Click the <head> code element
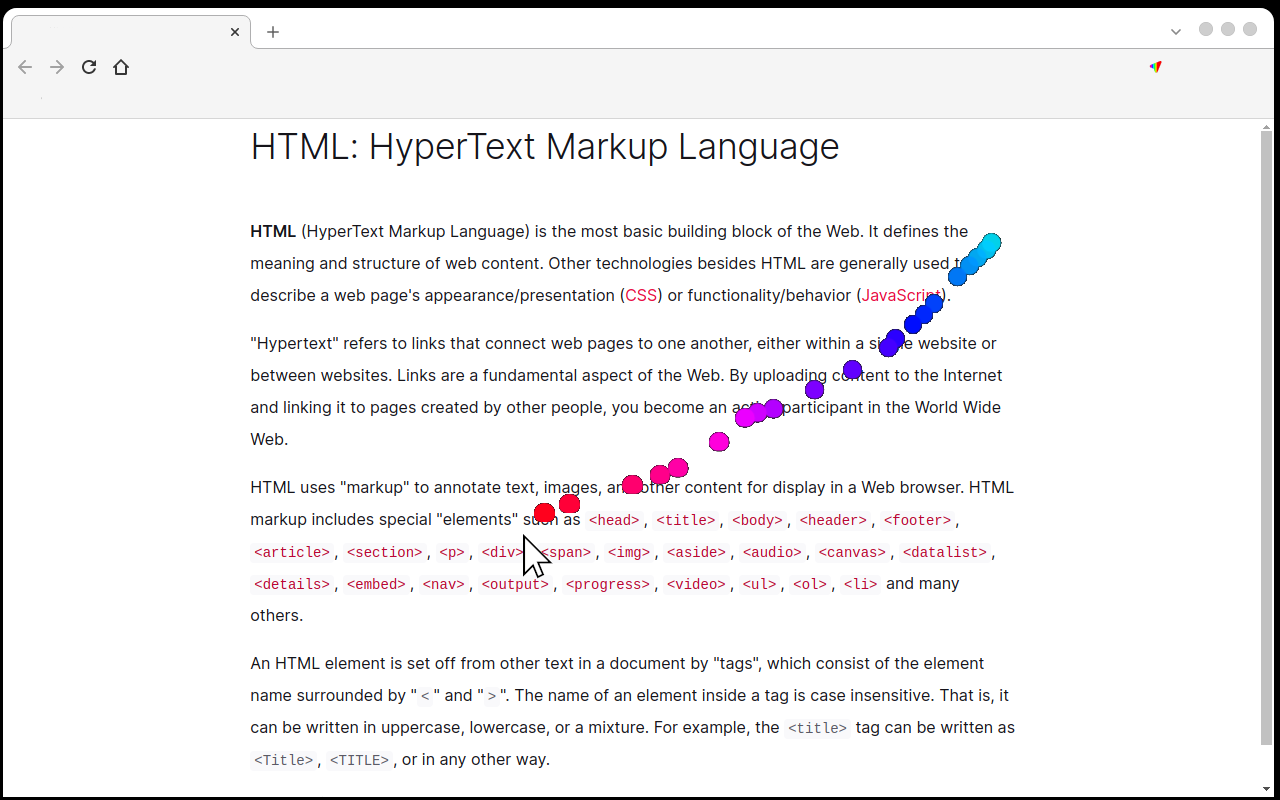1280x800 pixels. point(614,520)
